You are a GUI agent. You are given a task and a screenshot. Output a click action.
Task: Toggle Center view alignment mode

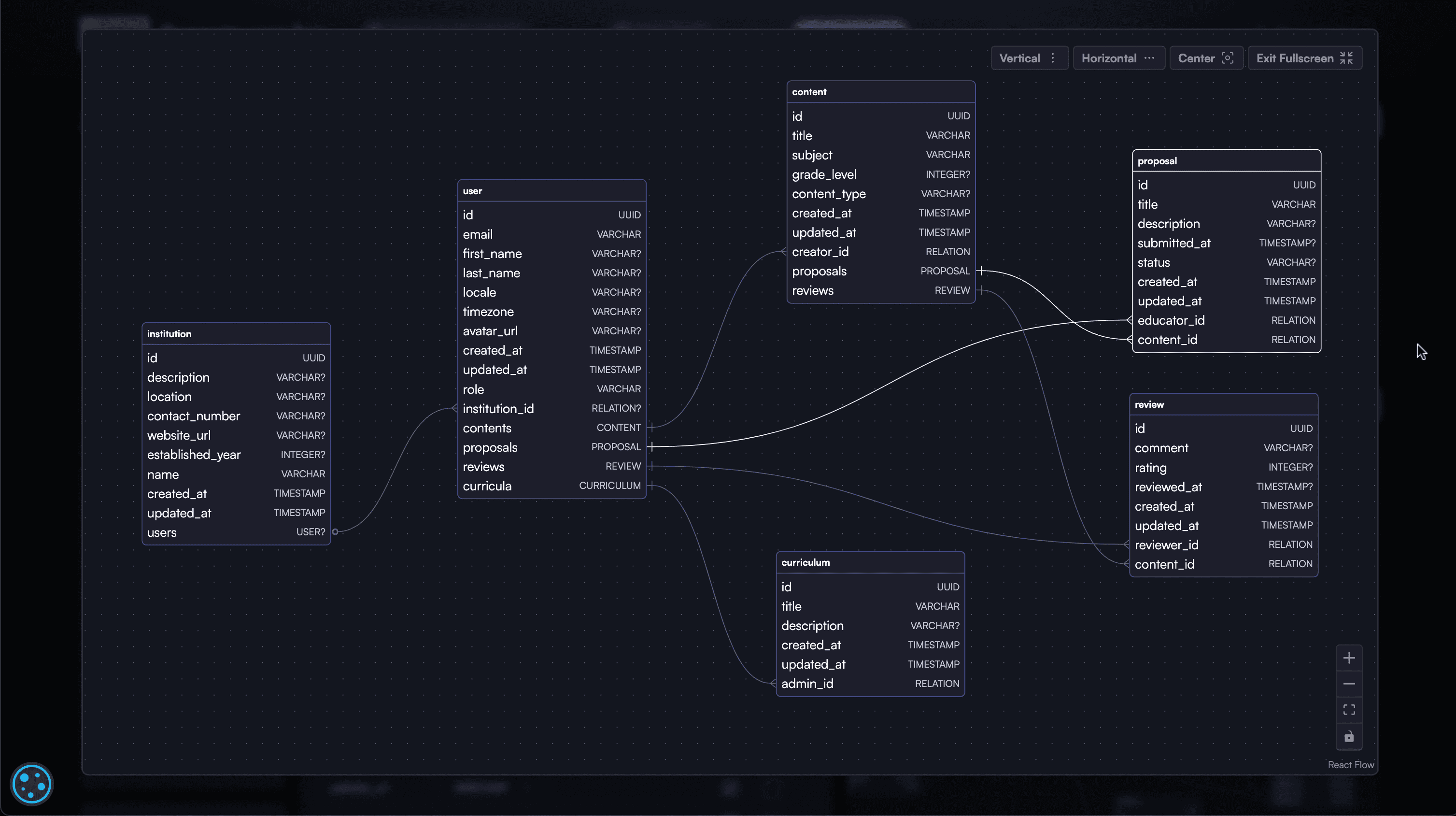click(x=1205, y=58)
